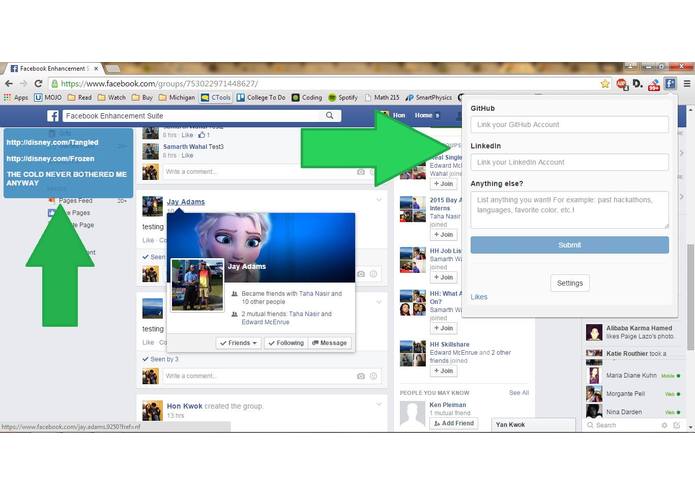The image size is (695, 494).
Task: Focus the GitHub account input field
Action: point(570,124)
